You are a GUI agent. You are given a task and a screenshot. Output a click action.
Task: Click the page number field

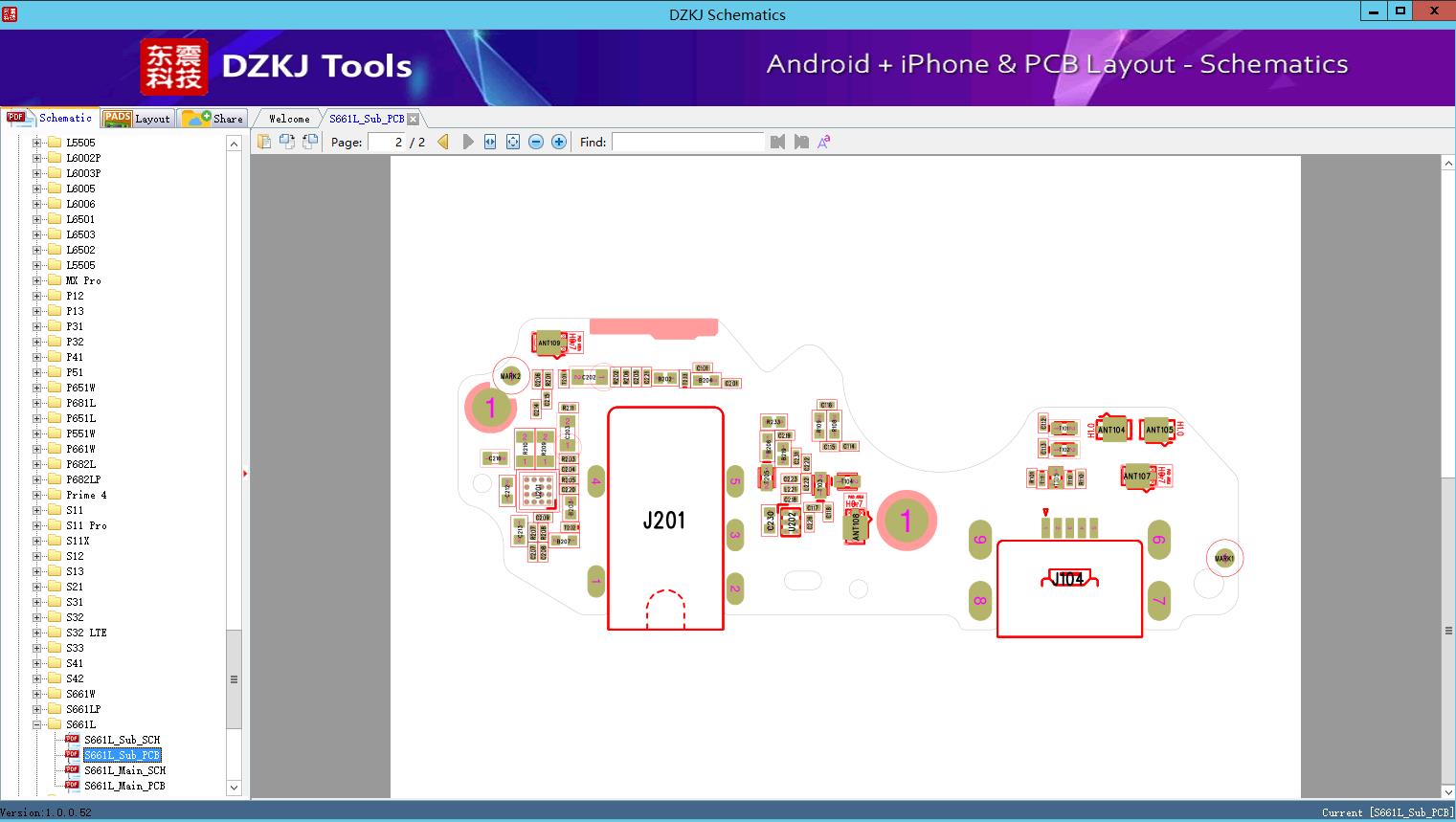388,142
